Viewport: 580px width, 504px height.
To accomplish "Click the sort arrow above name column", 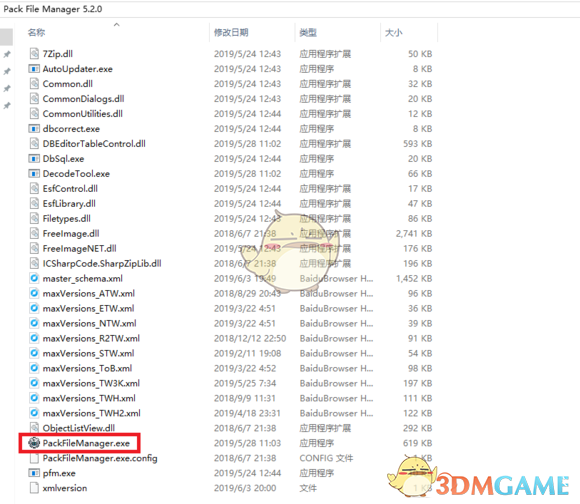I will click(117, 25).
